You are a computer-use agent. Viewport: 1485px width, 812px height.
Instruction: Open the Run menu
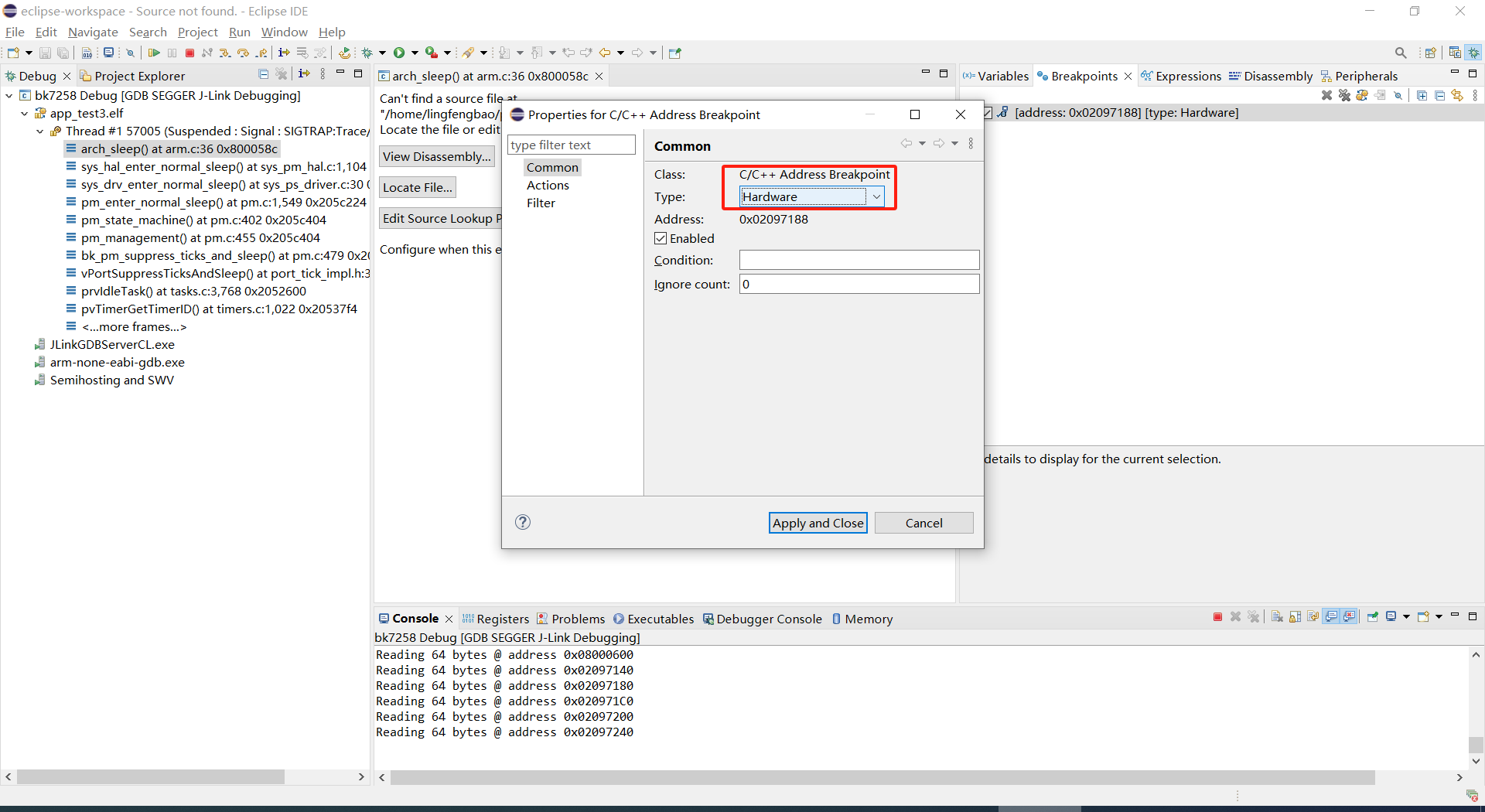point(239,32)
